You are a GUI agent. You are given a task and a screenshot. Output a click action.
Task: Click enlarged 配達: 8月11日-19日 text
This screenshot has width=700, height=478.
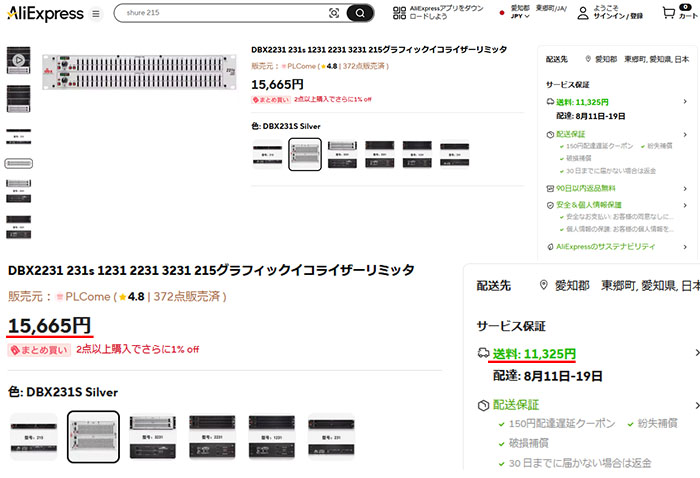[x=547, y=376]
